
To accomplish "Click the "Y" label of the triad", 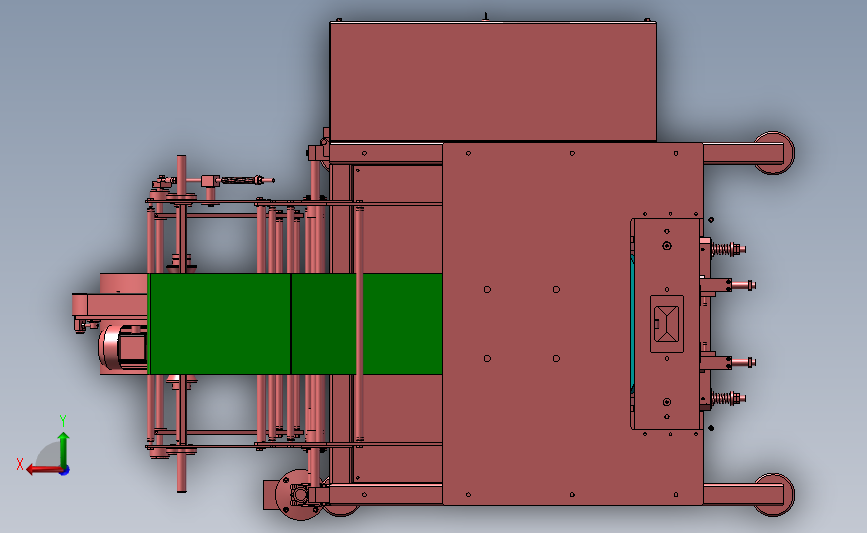I will [x=63, y=421].
